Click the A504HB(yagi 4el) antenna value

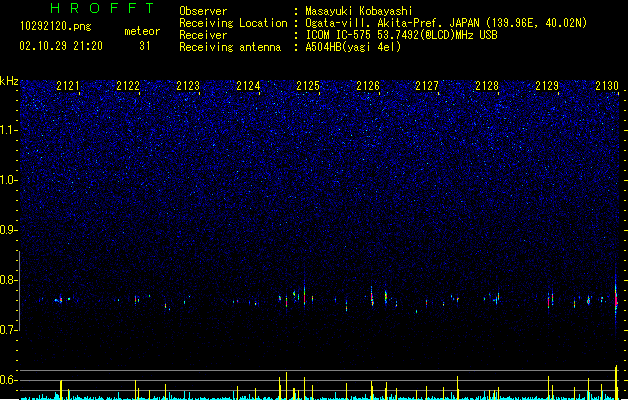353,47
